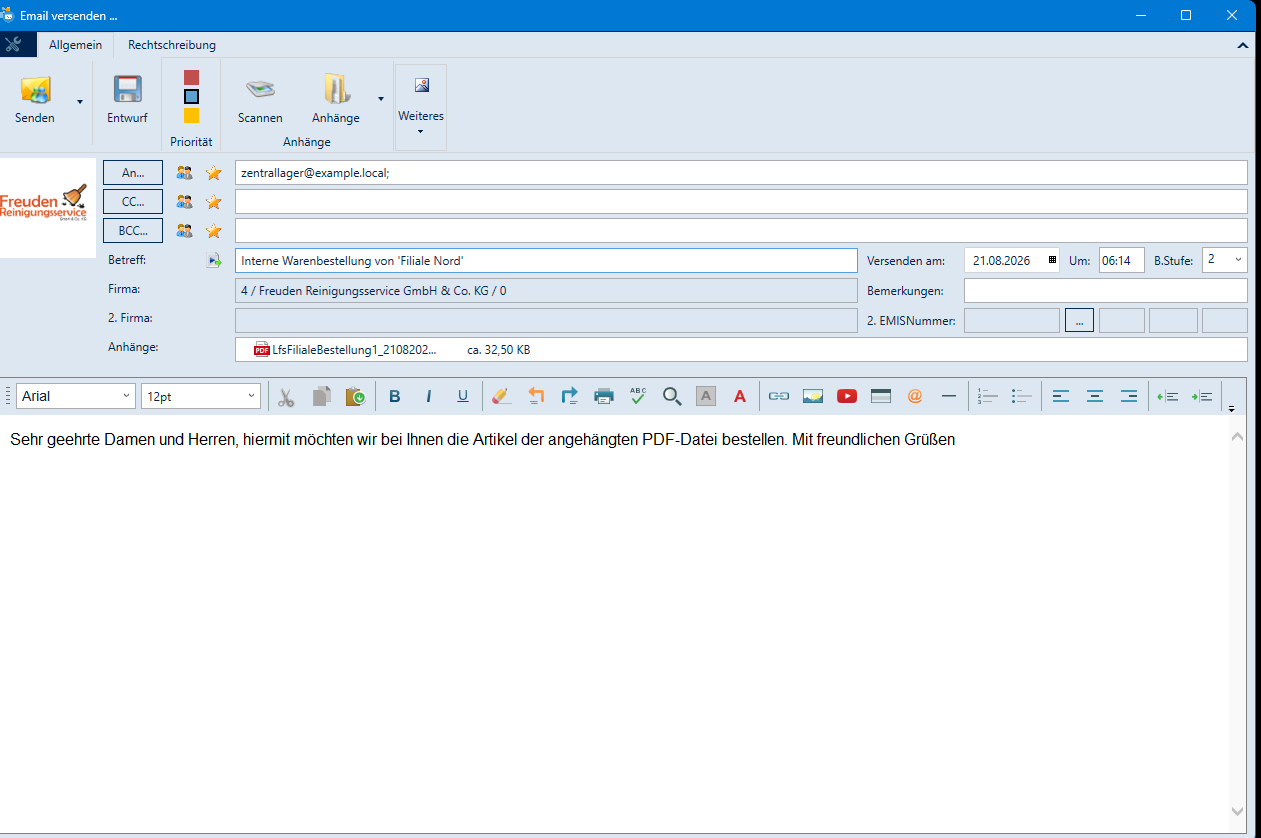Screen dimensions: 1261x838
Task: Click the BCC... button
Action: tap(133, 231)
